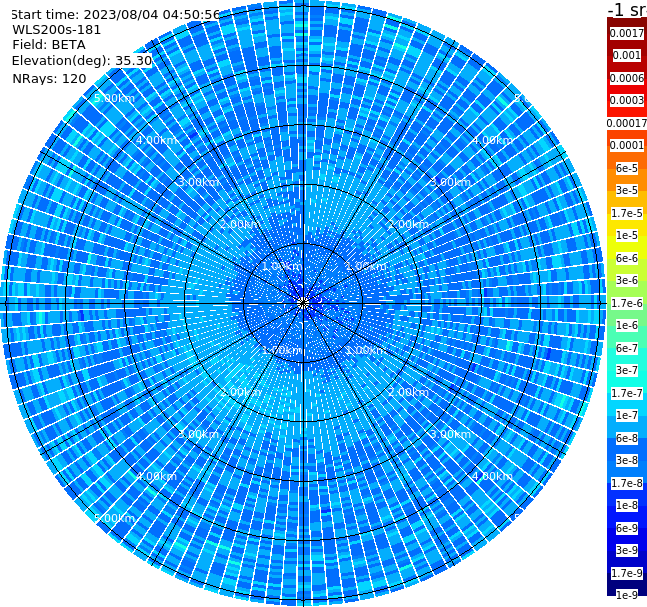
Task: Pick the 0.0003 colorbar value
Action: [627, 100]
